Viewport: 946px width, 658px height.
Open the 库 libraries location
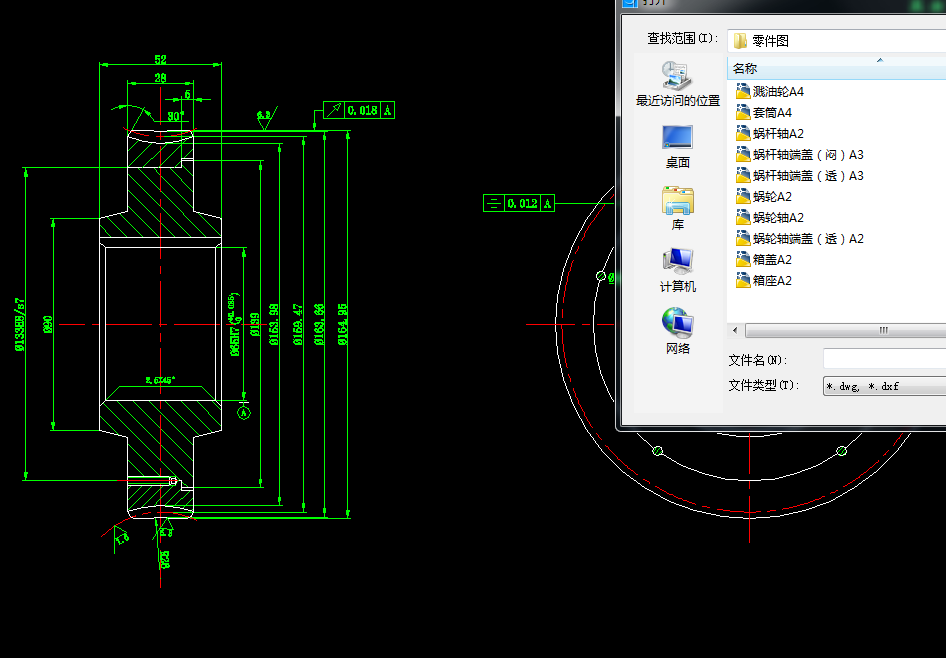click(678, 209)
